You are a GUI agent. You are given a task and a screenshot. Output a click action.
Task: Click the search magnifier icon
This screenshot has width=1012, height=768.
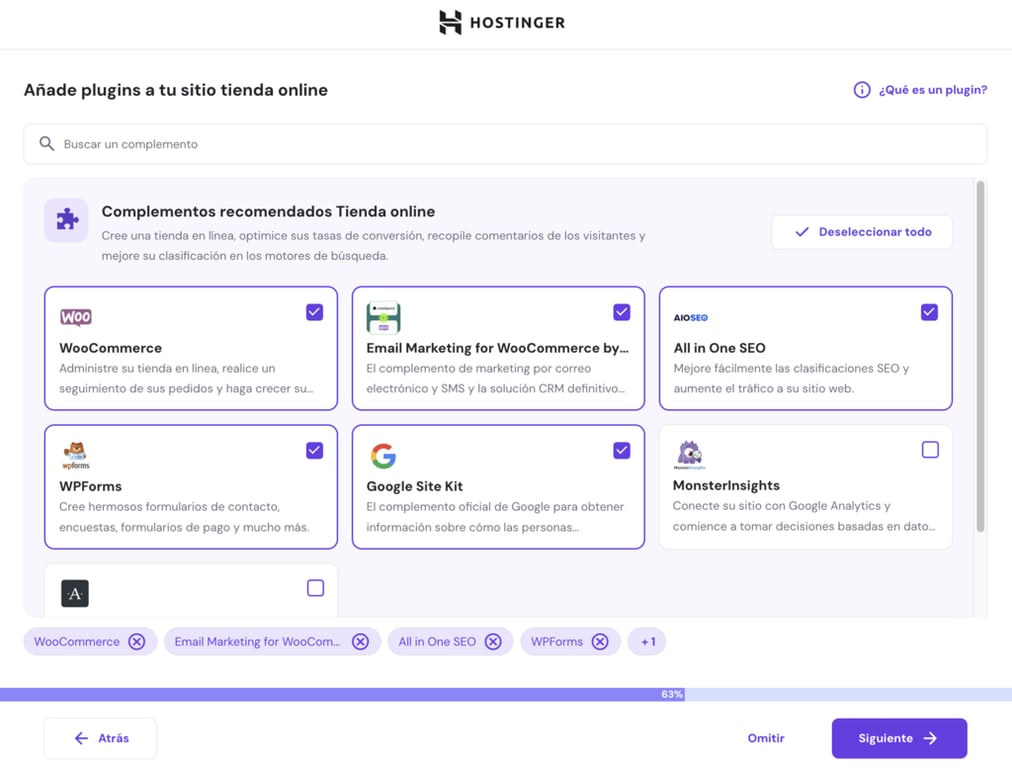point(46,143)
